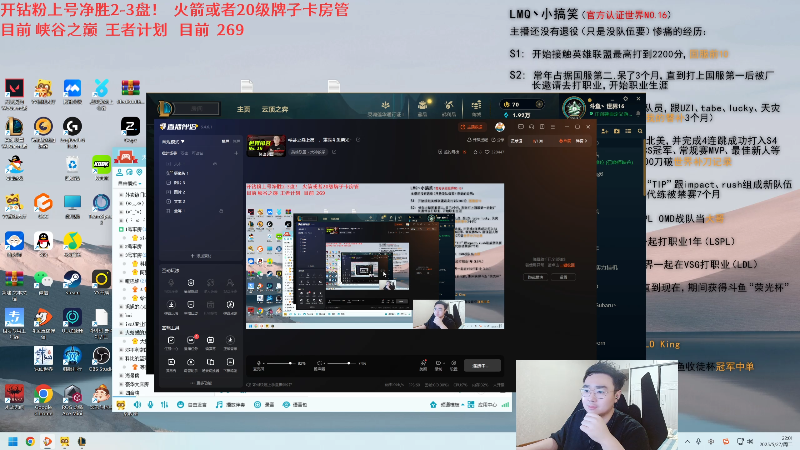Open the Windows Start button

(13, 441)
